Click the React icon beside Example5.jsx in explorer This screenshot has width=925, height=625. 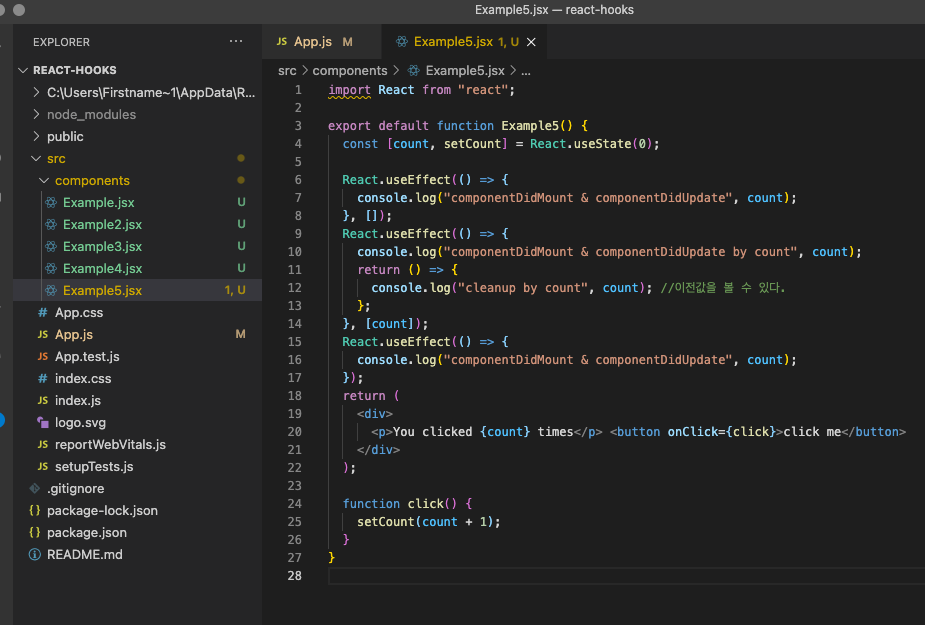(51, 290)
